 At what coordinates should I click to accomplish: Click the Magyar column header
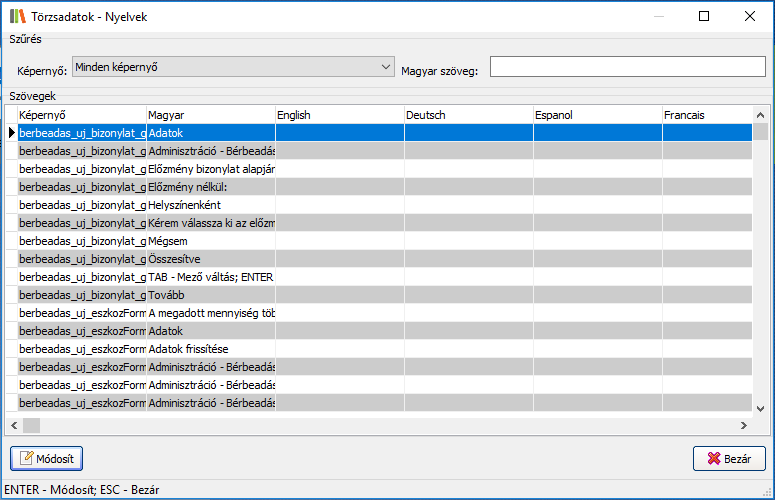click(210, 115)
